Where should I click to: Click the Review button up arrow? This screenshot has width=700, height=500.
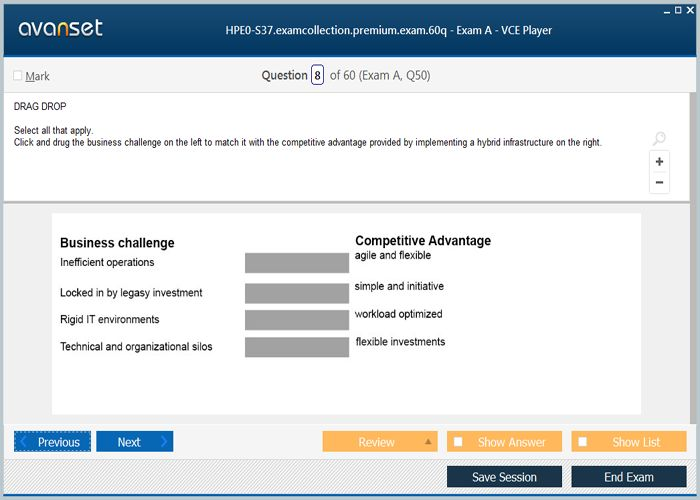click(428, 442)
